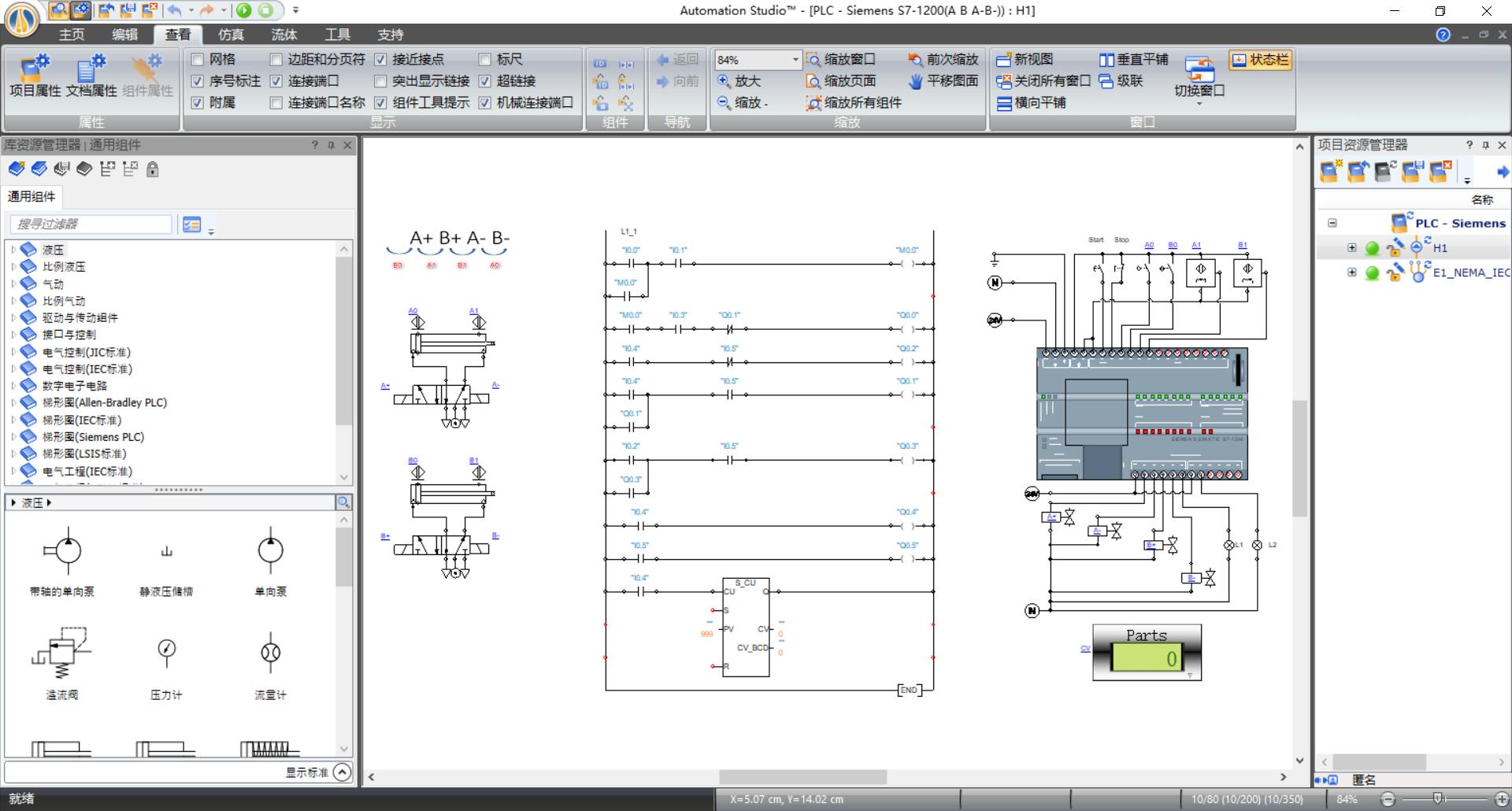Select 带轴的单向泵 pump component
The width and height of the screenshot is (1512, 811).
click(x=62, y=561)
